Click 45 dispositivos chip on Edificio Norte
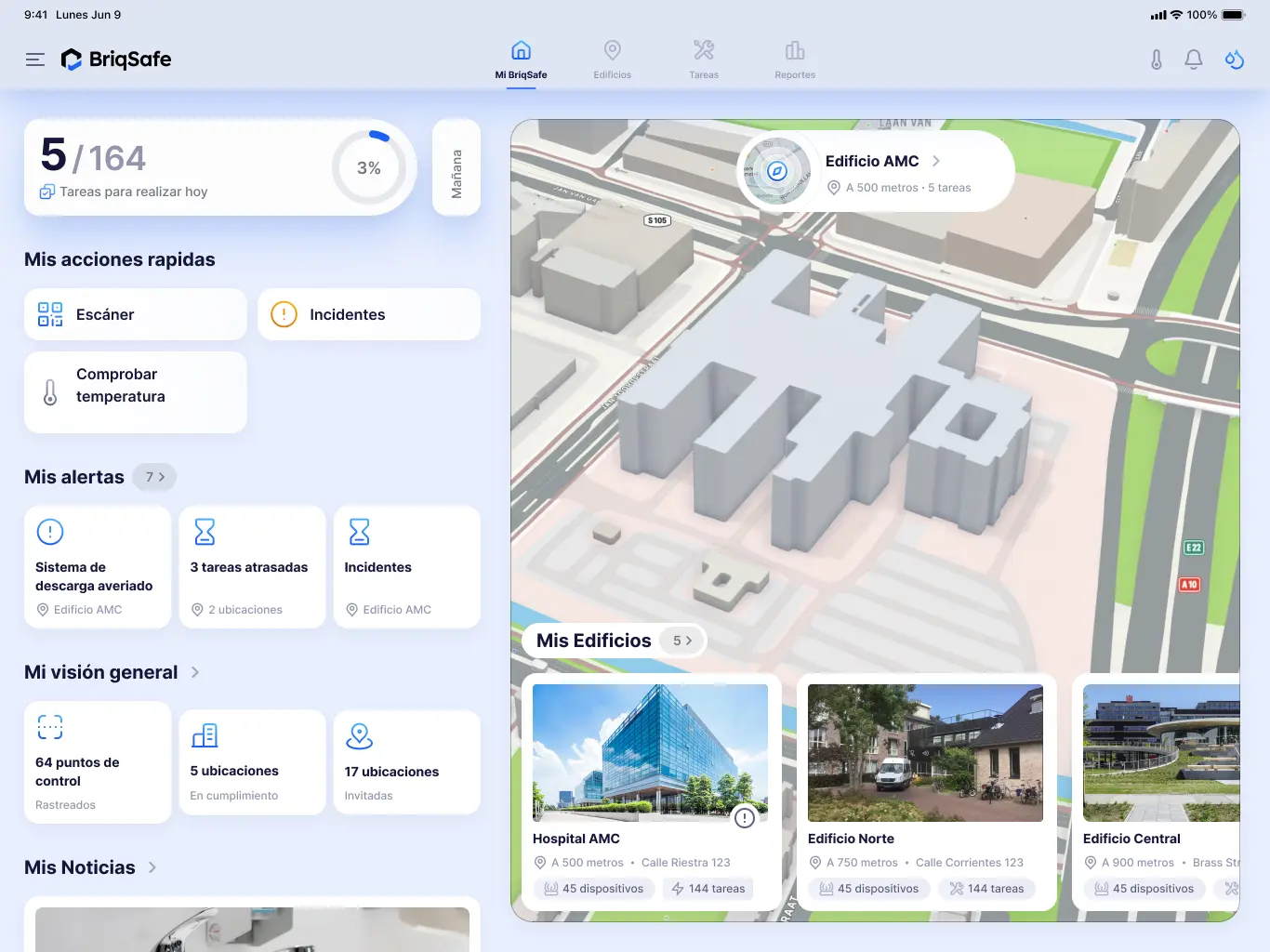This screenshot has height=952, width=1270. [868, 889]
